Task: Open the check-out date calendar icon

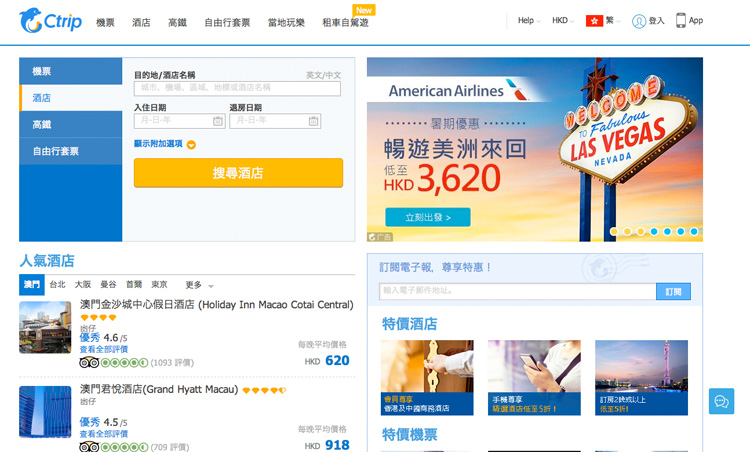Action: pos(313,121)
